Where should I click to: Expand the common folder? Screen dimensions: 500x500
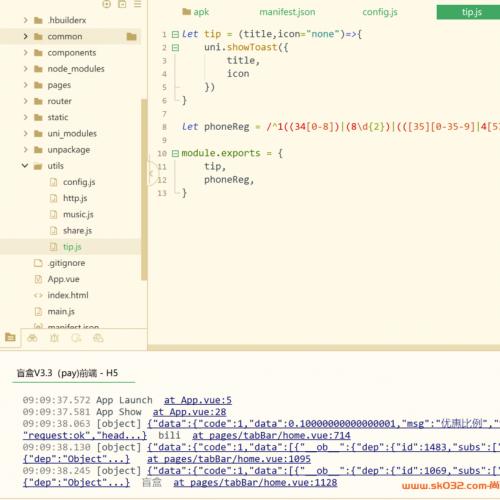(x=26, y=36)
